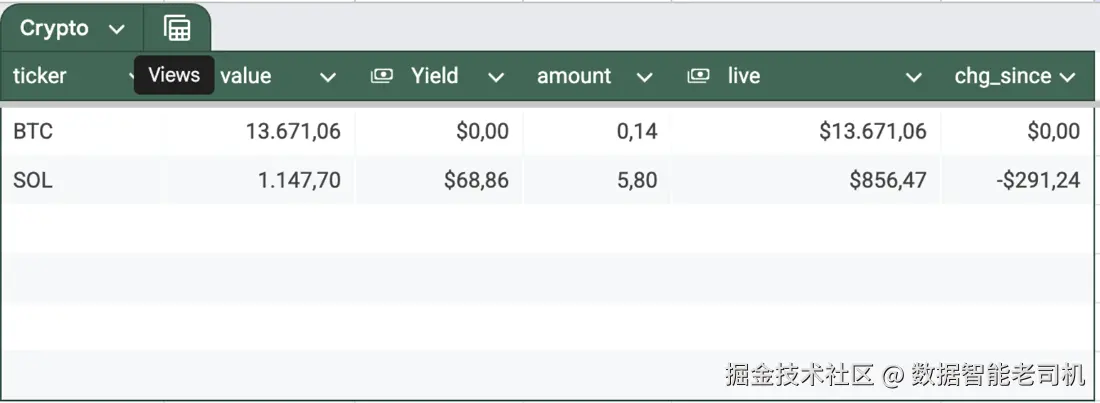Open the table Views icon
The height and width of the screenshot is (403, 1100).
pos(177,29)
